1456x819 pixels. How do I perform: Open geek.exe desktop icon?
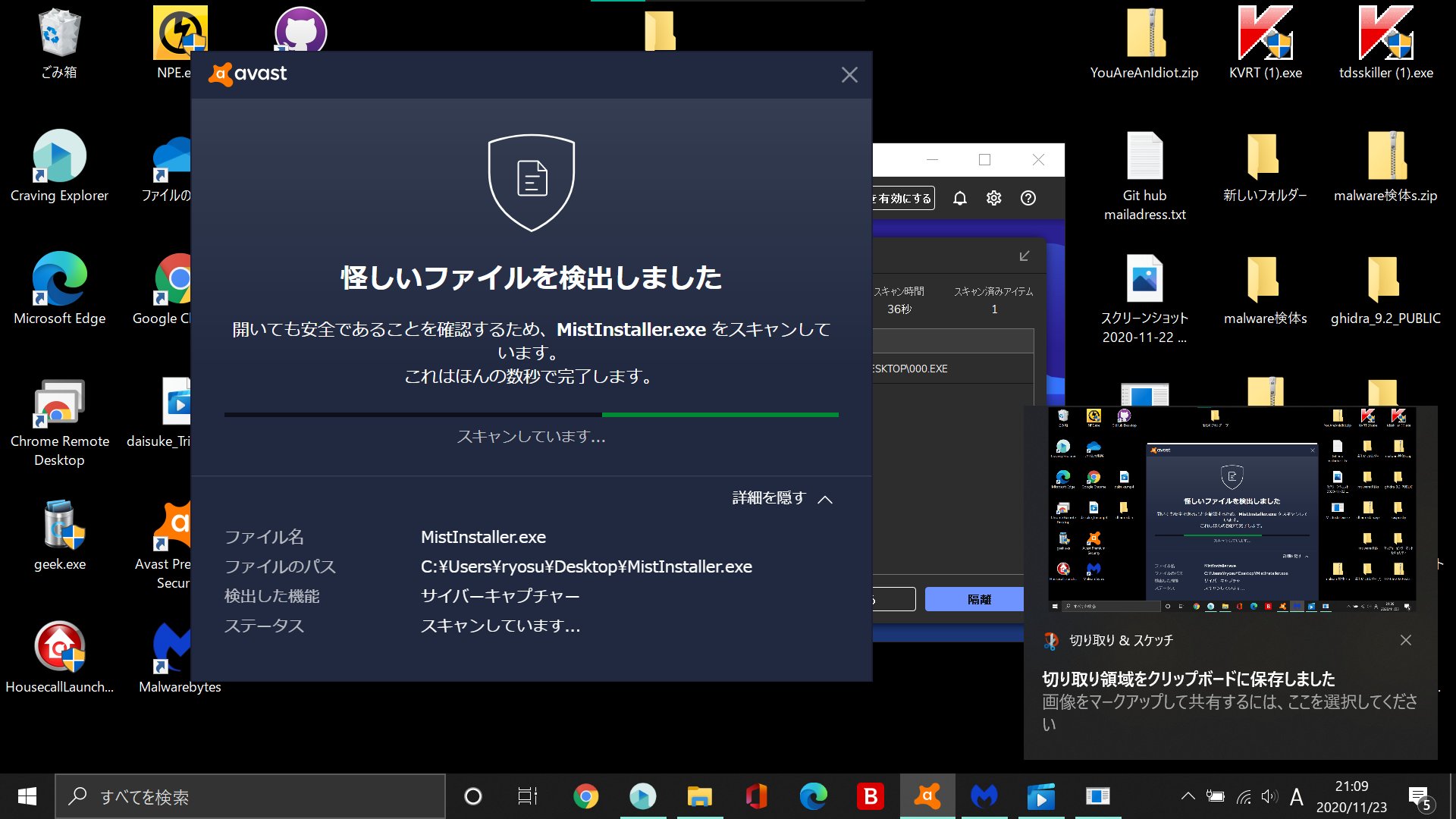[x=59, y=535]
